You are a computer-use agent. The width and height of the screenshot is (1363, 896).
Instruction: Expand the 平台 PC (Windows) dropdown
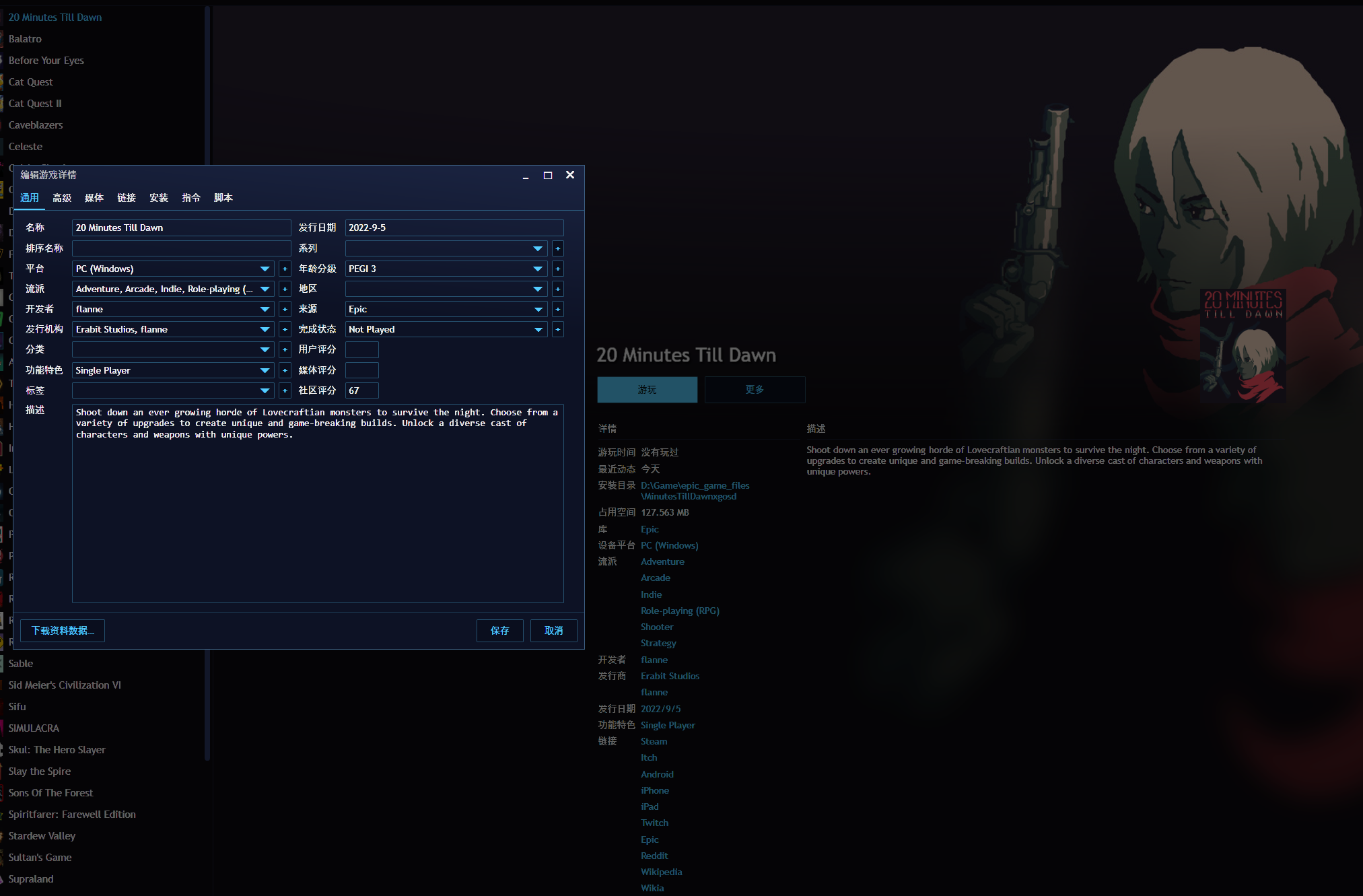pyautogui.click(x=265, y=269)
